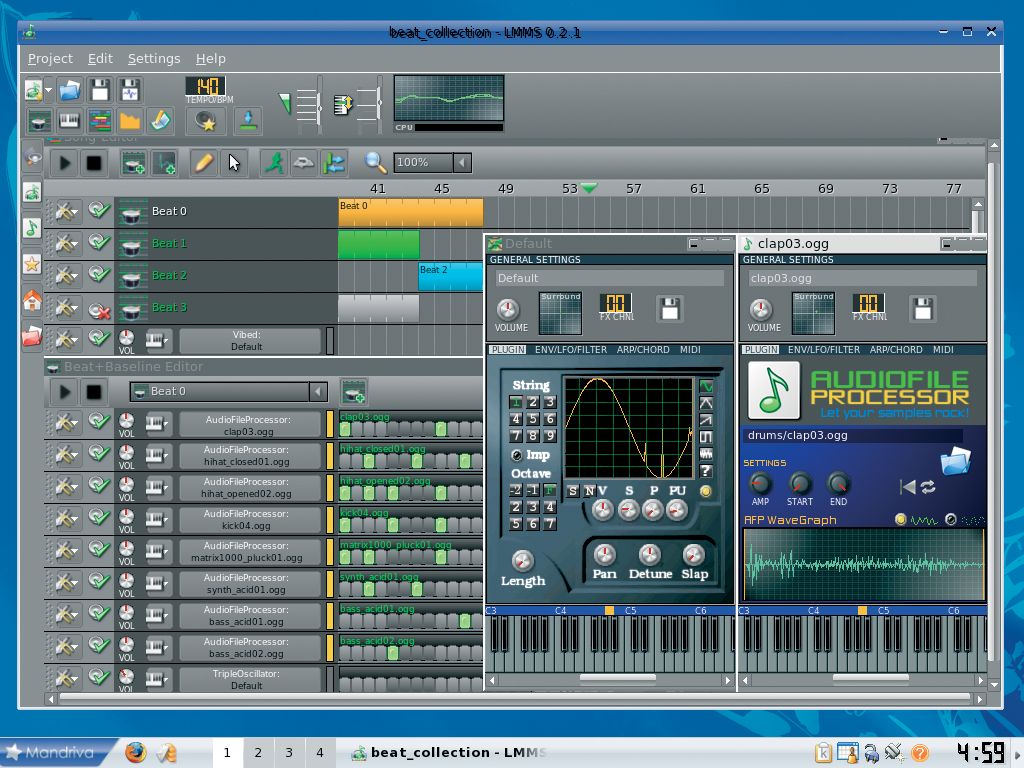Viewport: 1024px width, 768px height.
Task: Mute the Beat 0 track
Action: tap(99, 210)
